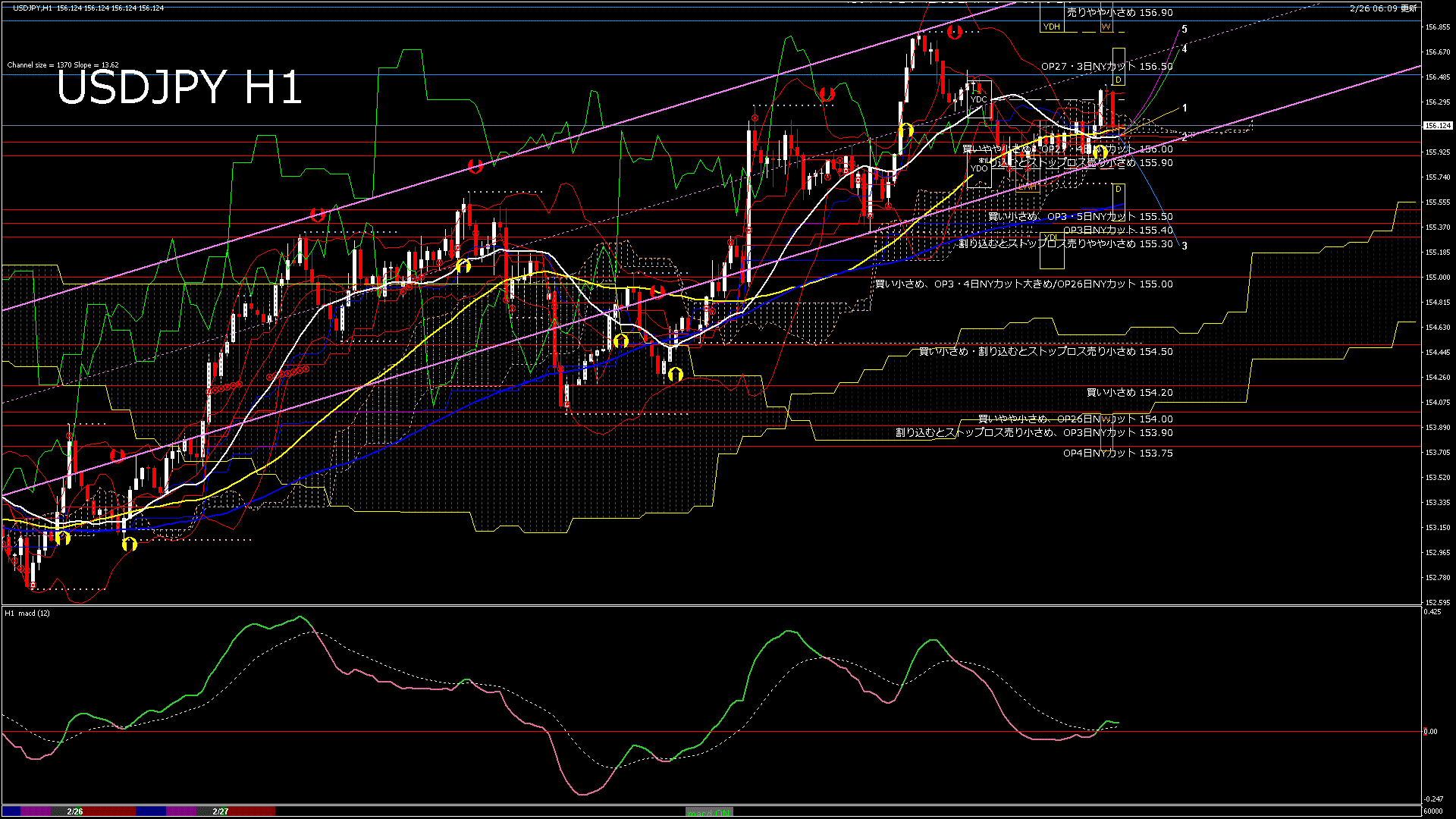
Task: Click the orange W marker box
Action: click(1106, 27)
